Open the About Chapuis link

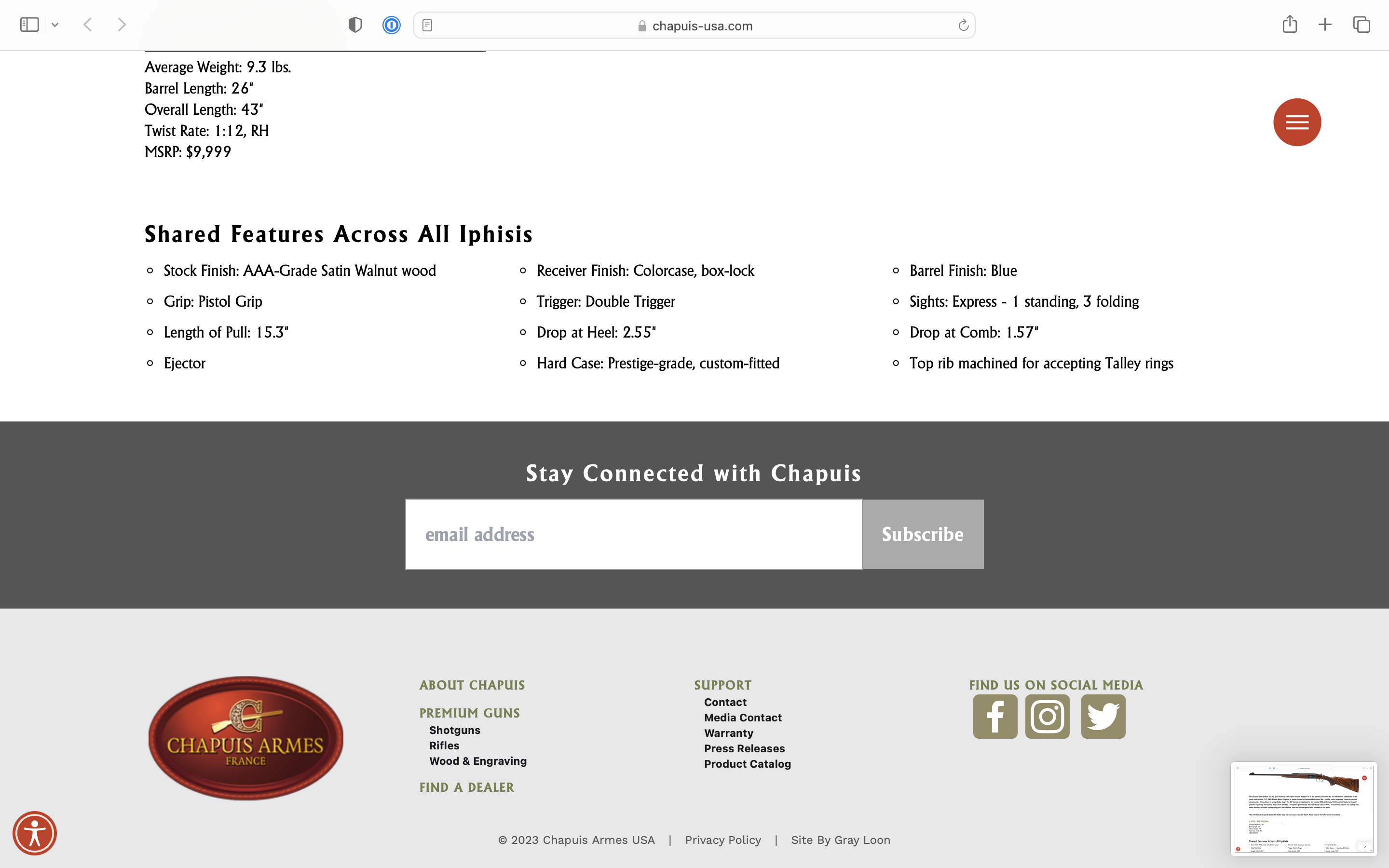pyautogui.click(x=472, y=685)
